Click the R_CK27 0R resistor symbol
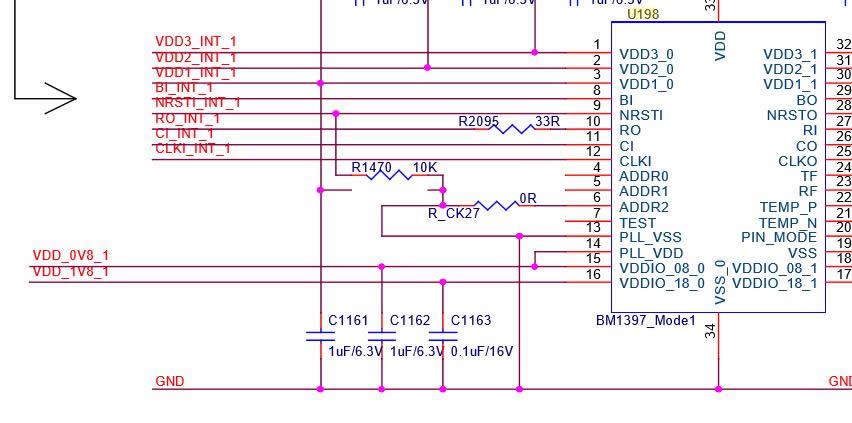This screenshot has height=423, width=852. pos(496,205)
